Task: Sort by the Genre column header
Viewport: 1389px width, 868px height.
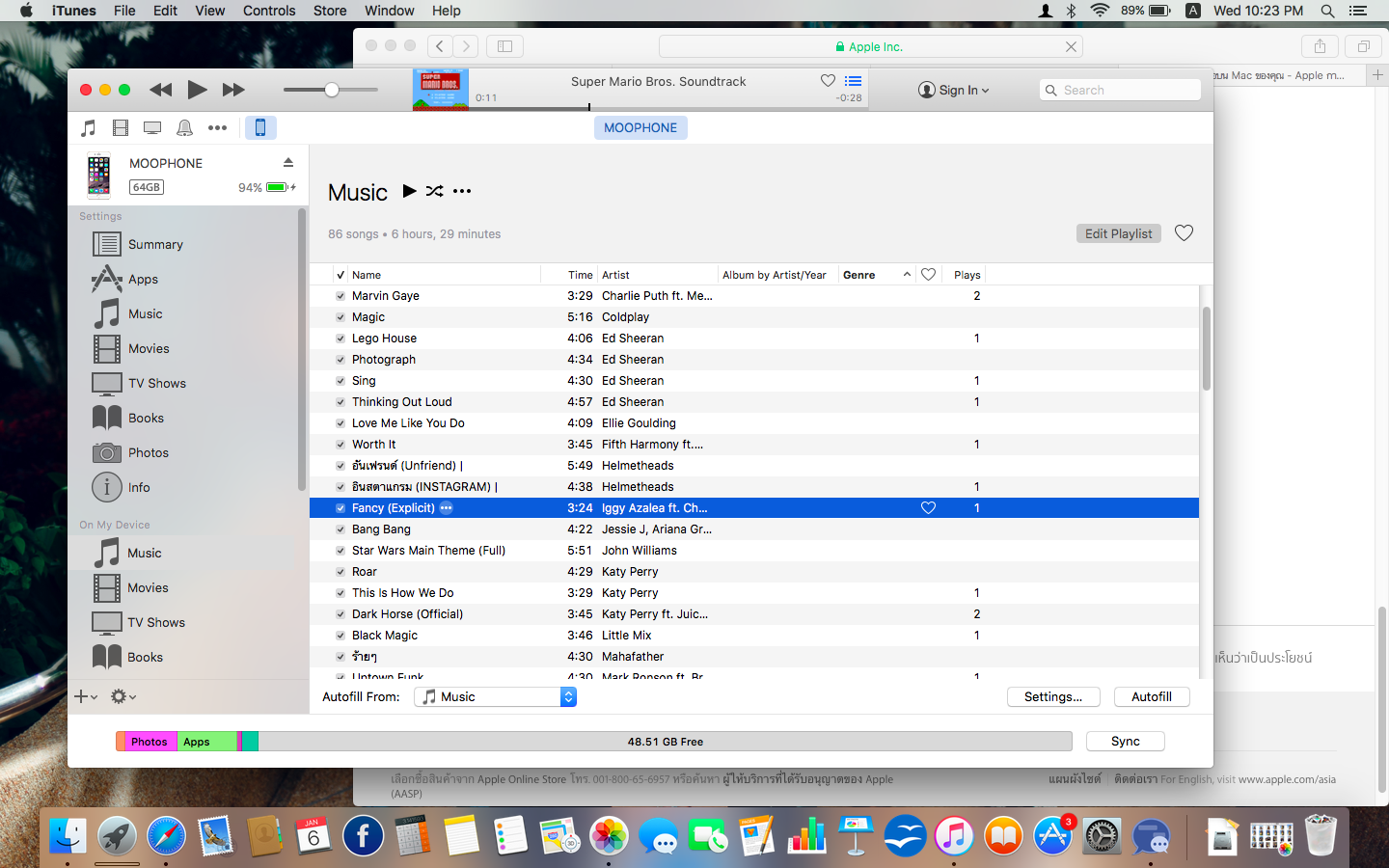Action: tap(876, 275)
